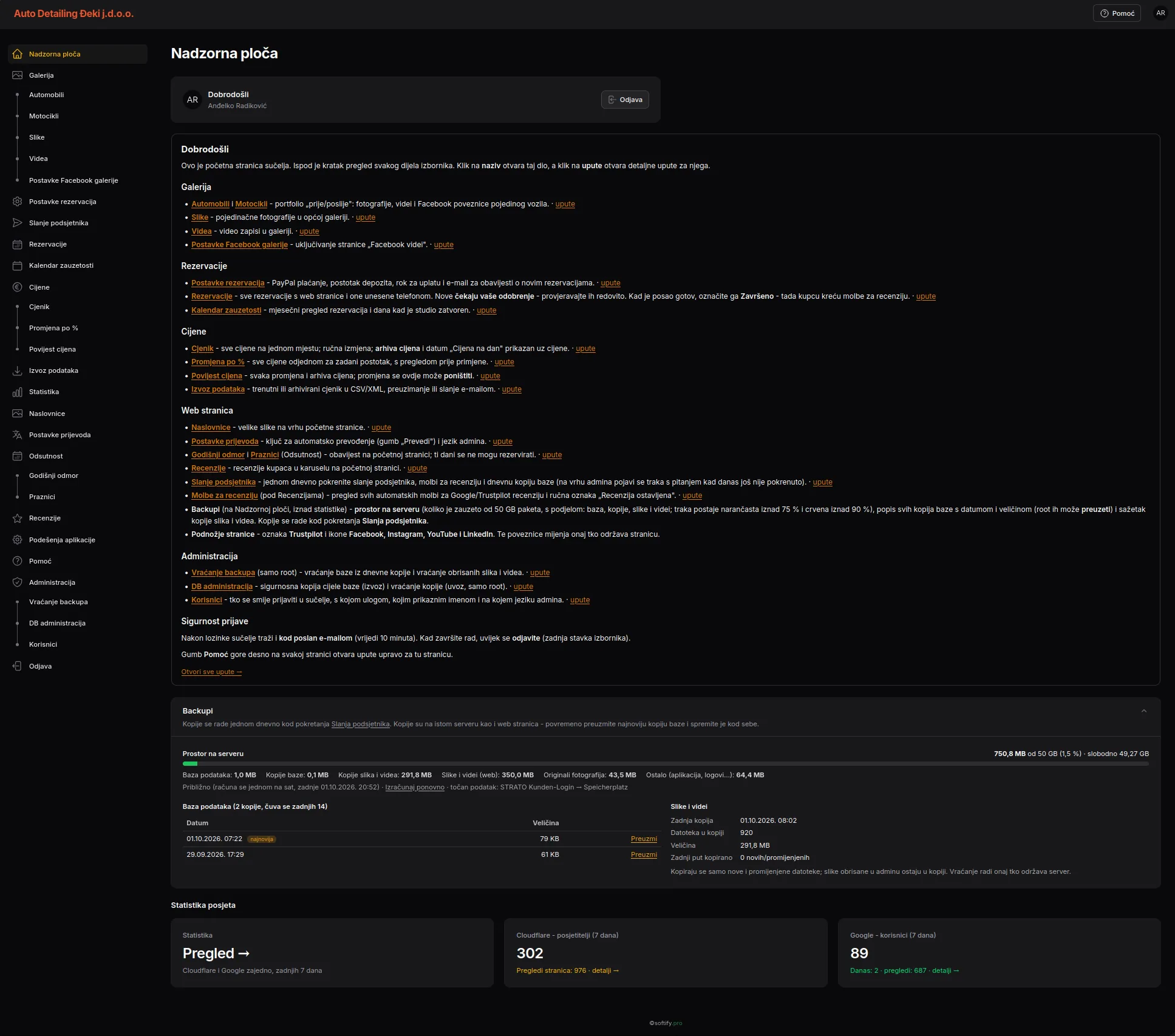Select Promjena po % in sidebar
Screen dimensions: 1175x1036
point(53,328)
